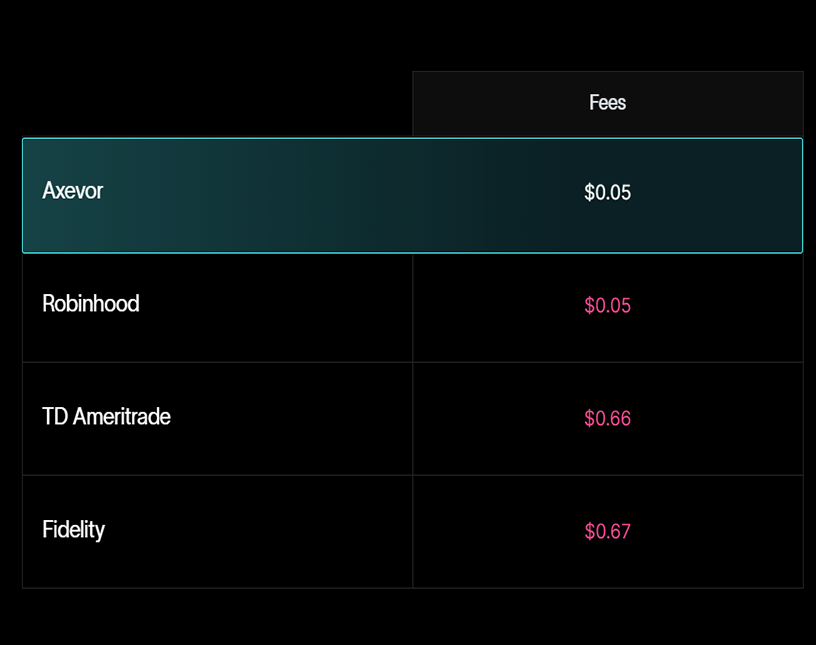The image size is (816, 645).
Task: Click inside the Fees header cell
Action: (x=607, y=102)
